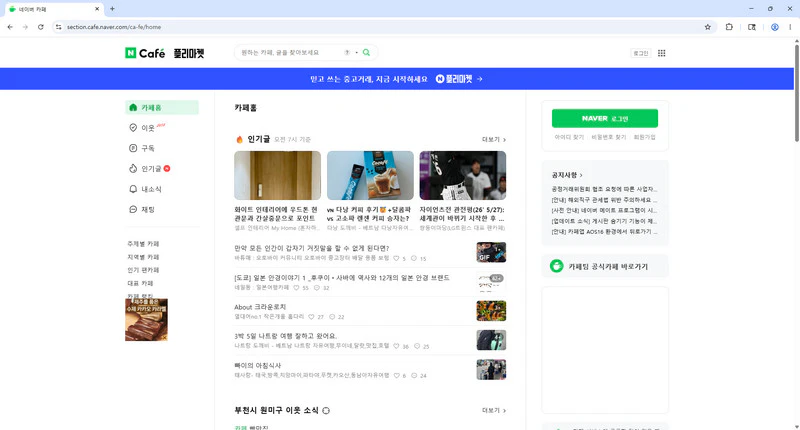Bookmark this page with star icon
Viewport: 800px width, 430px height.
click(x=708, y=27)
